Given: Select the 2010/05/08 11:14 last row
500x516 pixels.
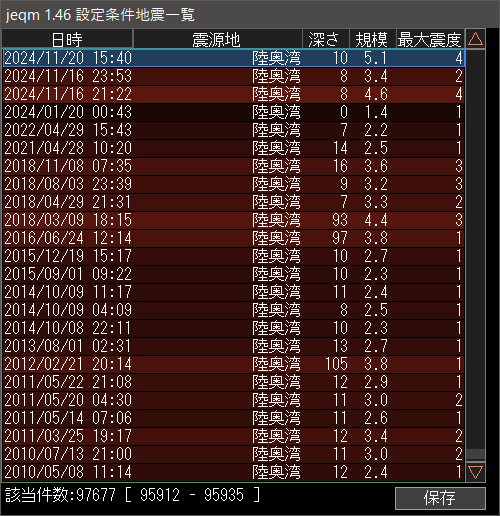Looking at the screenshot, I should click(234, 472).
